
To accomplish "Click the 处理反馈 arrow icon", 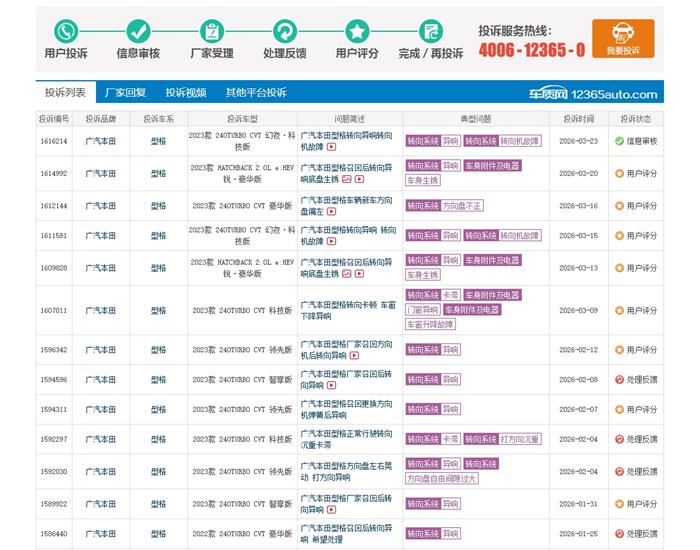I will coord(284,31).
